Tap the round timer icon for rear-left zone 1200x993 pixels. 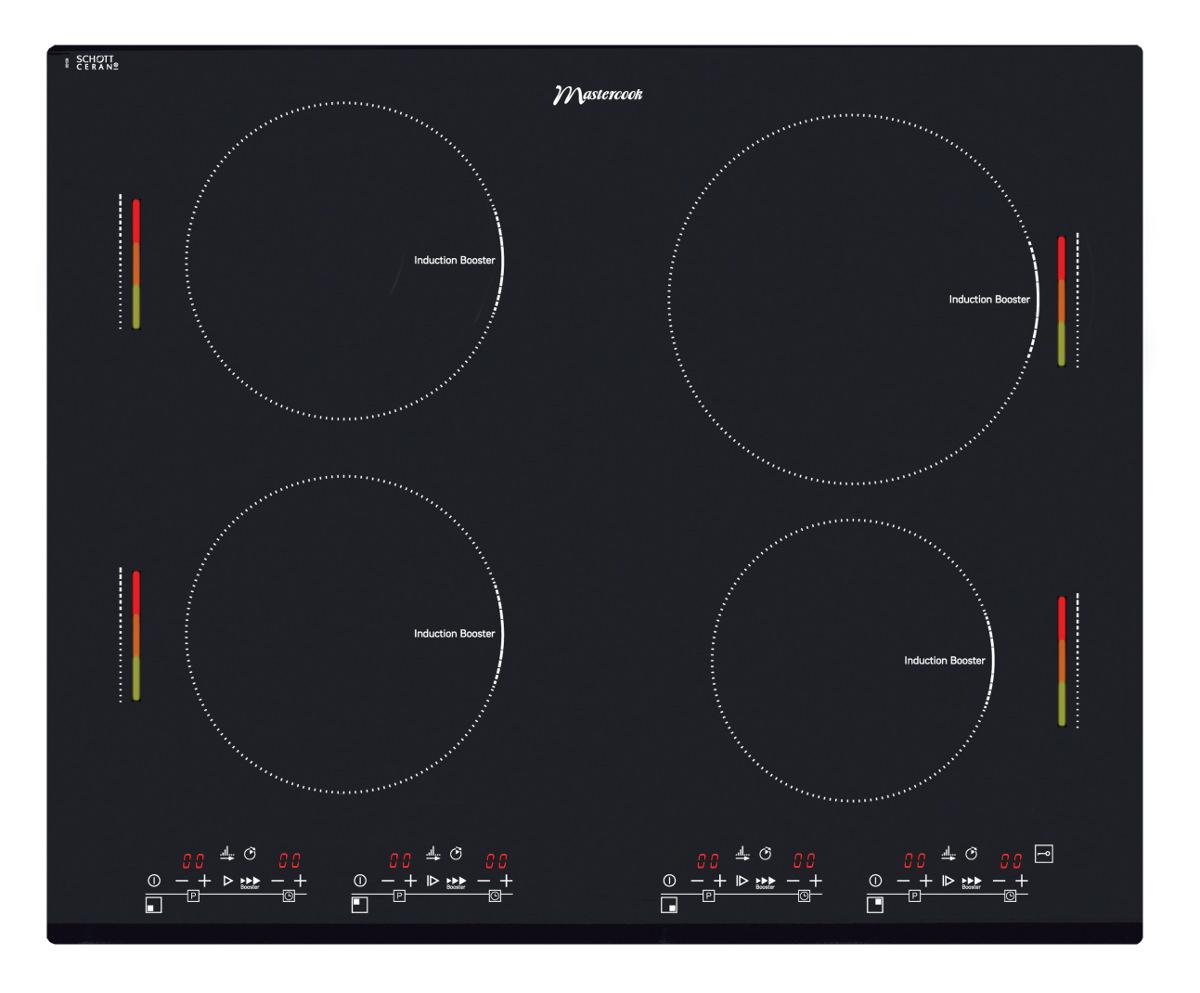(x=456, y=853)
